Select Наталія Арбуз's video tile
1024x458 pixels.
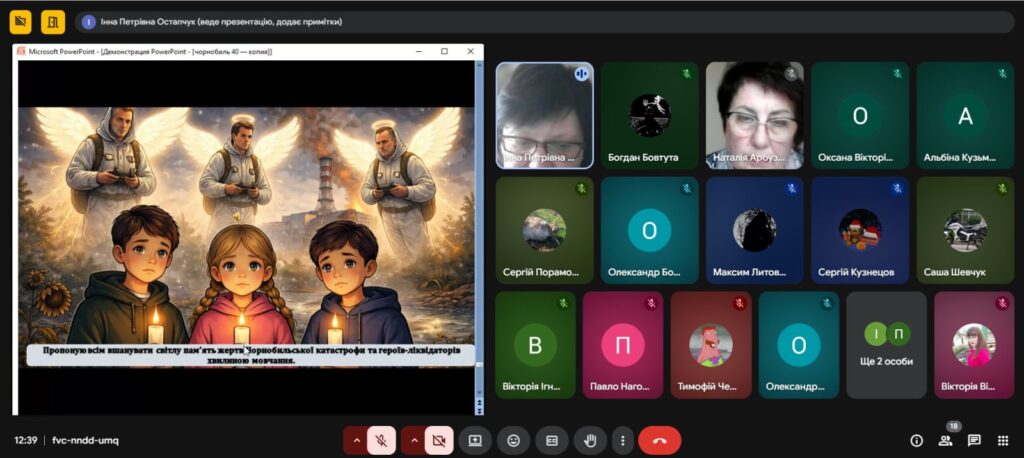(x=754, y=115)
